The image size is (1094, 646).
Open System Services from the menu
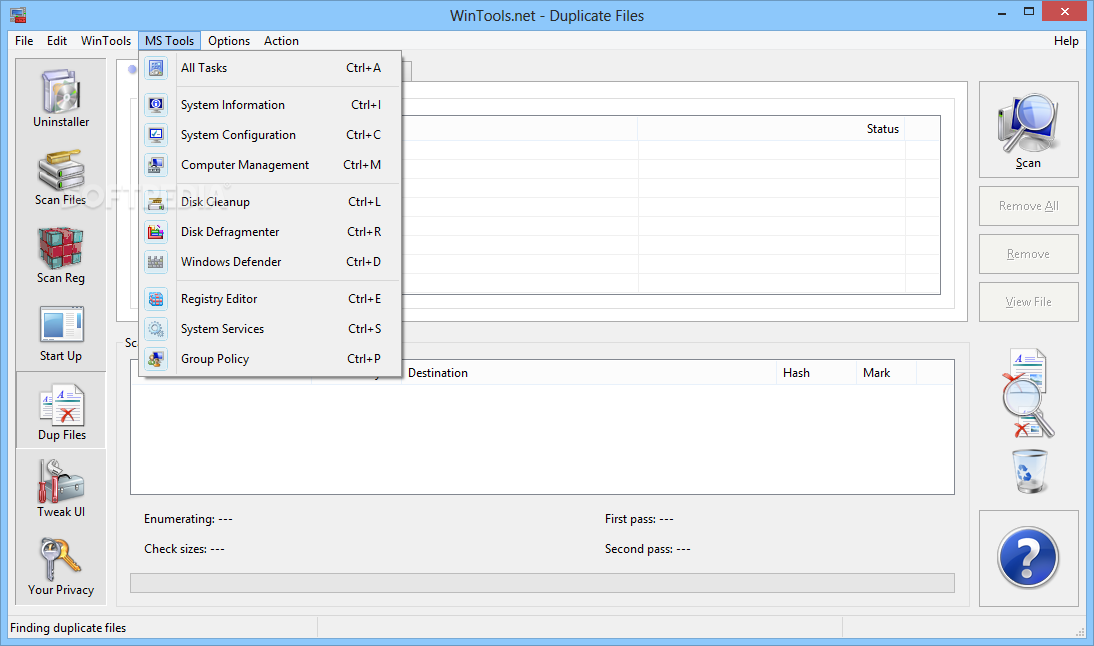[271, 329]
